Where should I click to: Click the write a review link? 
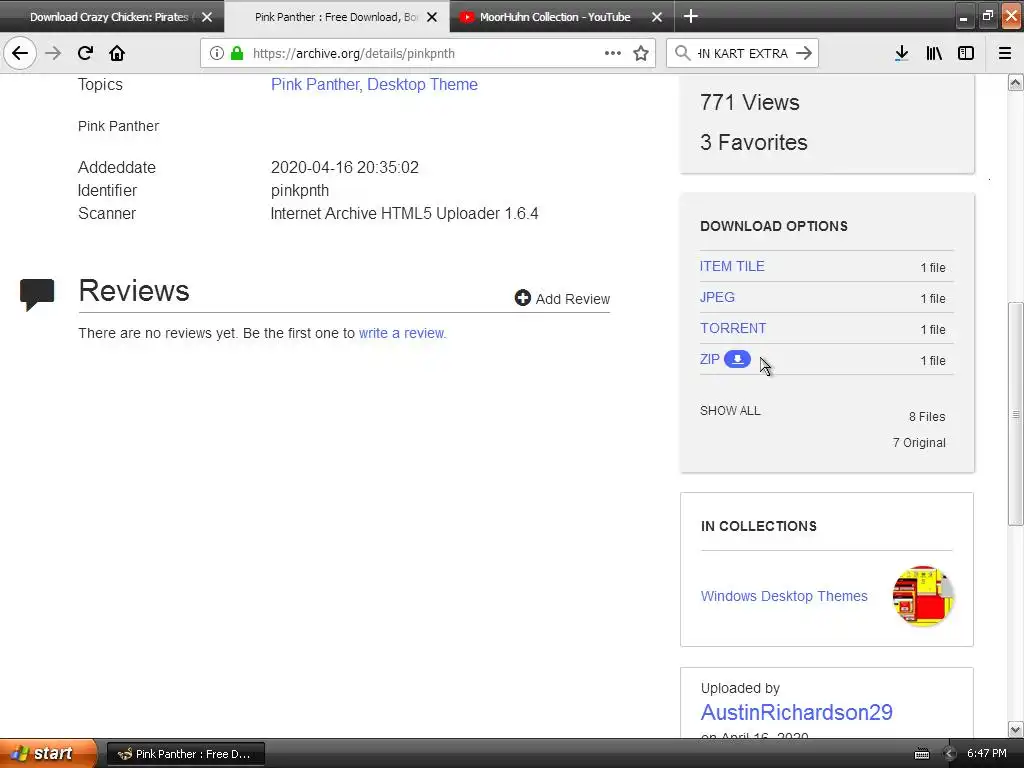402,333
